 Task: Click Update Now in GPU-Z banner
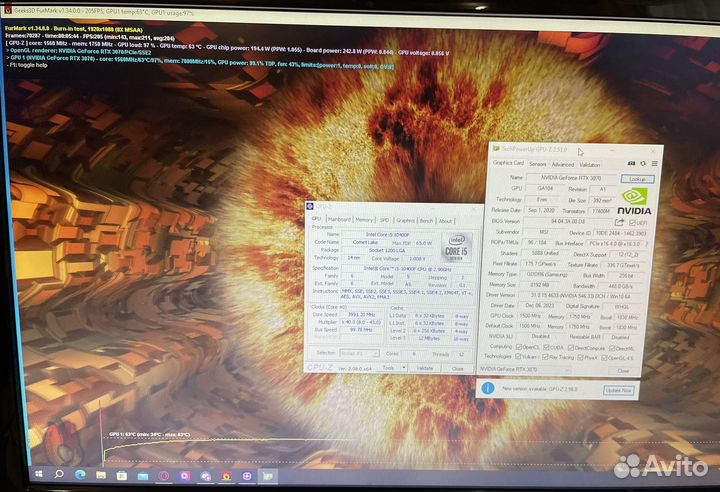[619, 390]
